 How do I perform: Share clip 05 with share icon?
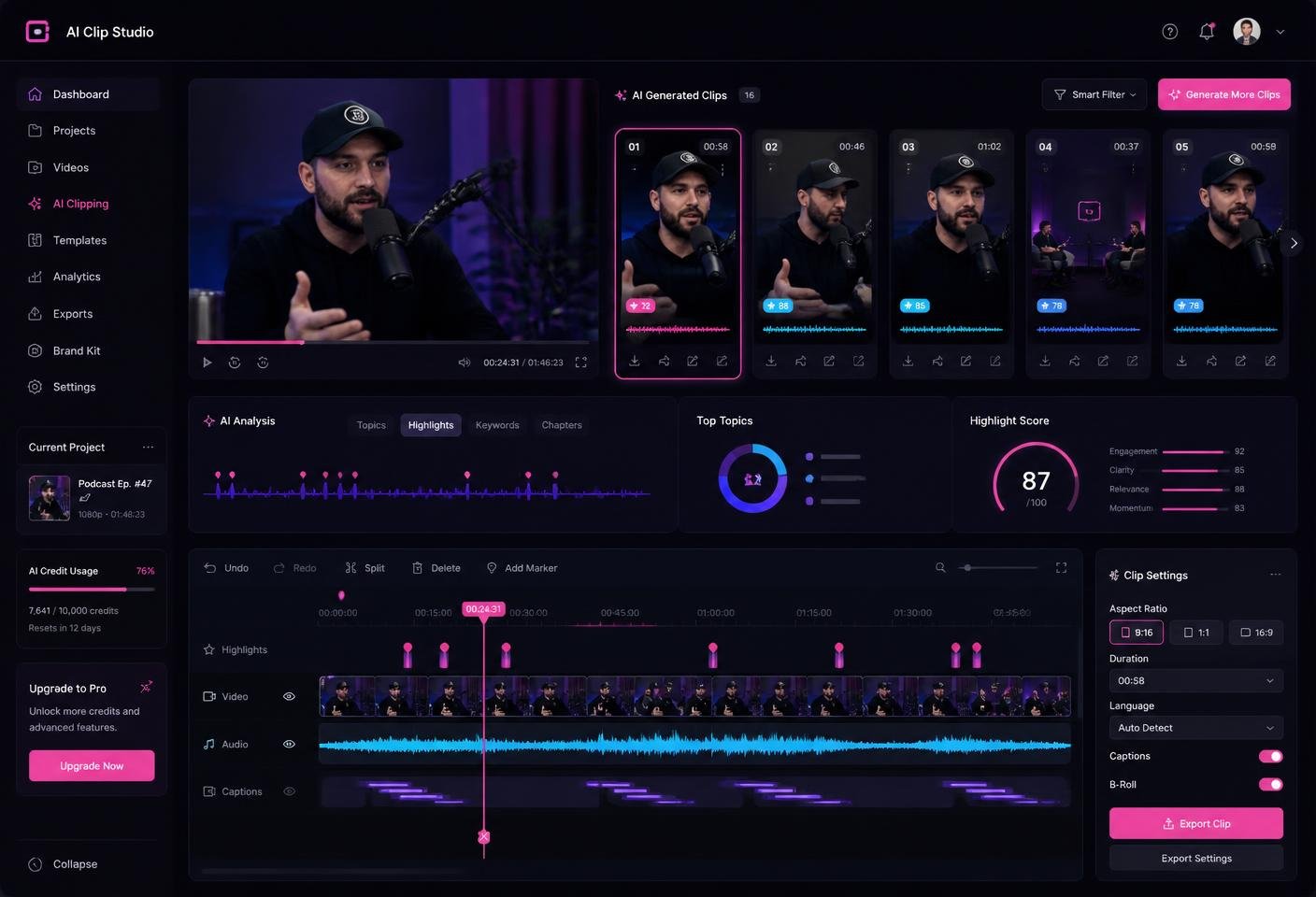[1211, 361]
